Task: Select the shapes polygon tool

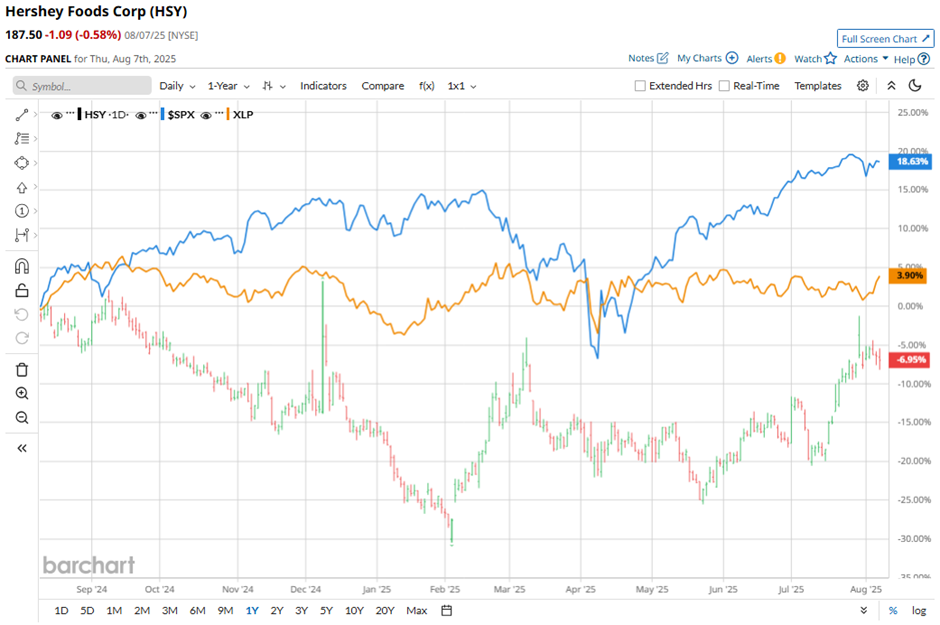Action: click(x=22, y=163)
